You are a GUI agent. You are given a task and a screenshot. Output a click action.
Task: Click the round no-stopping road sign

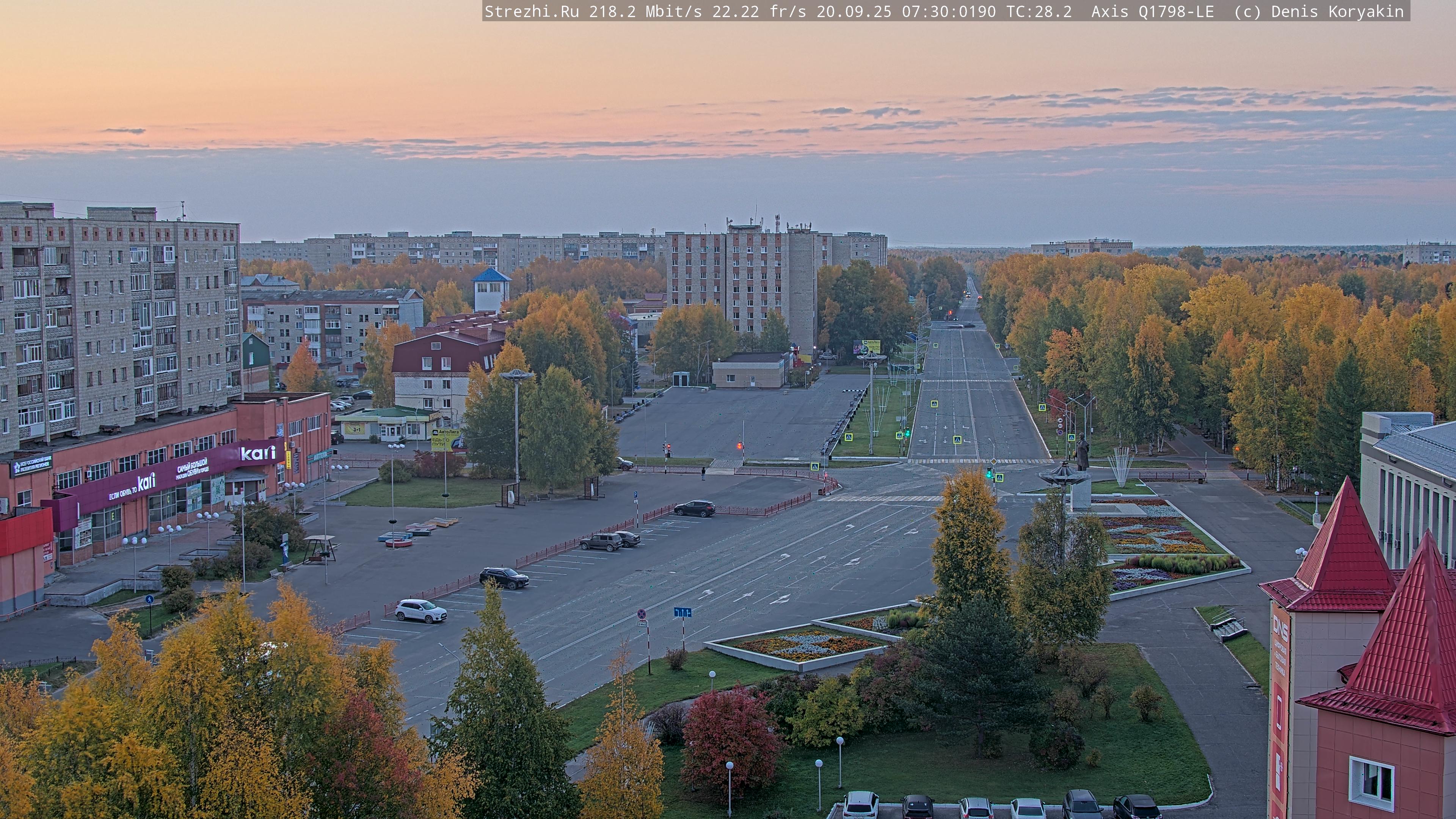coord(642,614)
